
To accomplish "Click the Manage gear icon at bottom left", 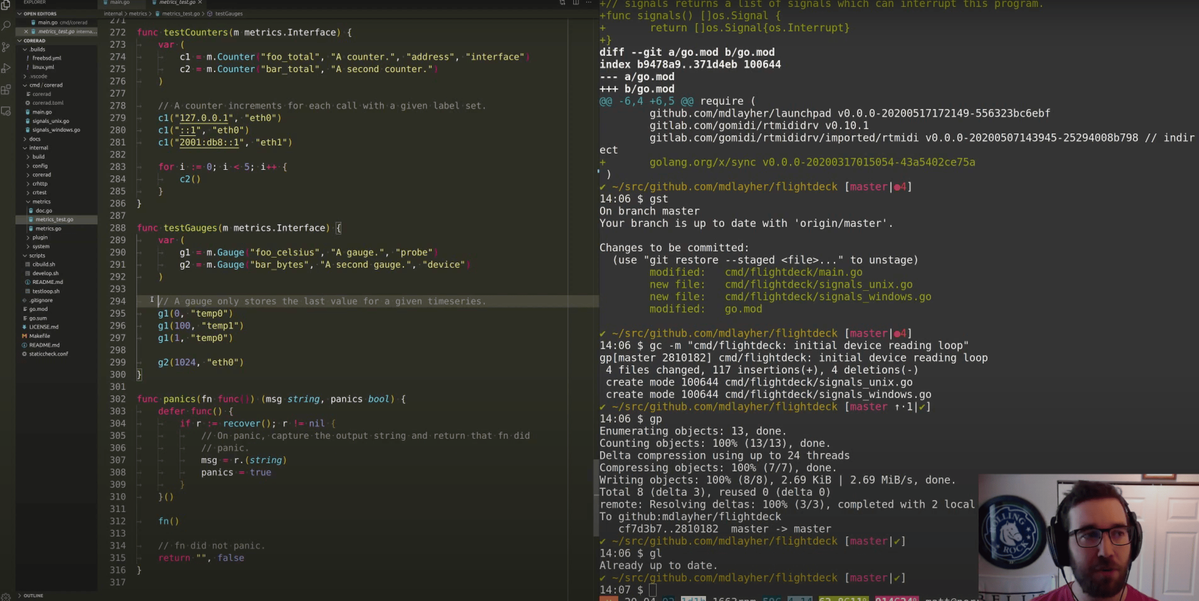I will [6, 596].
